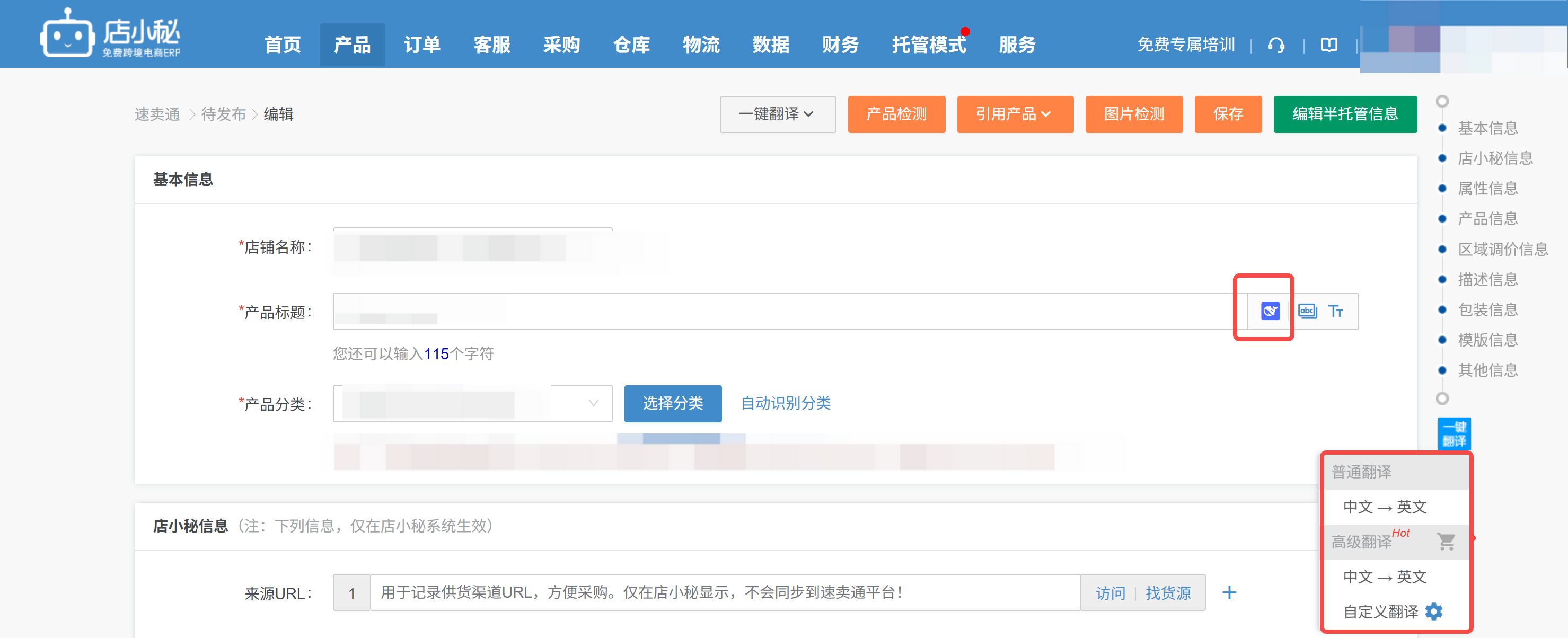Open the book help documentation icon
Screen dimensions: 1568x638
point(1329,45)
